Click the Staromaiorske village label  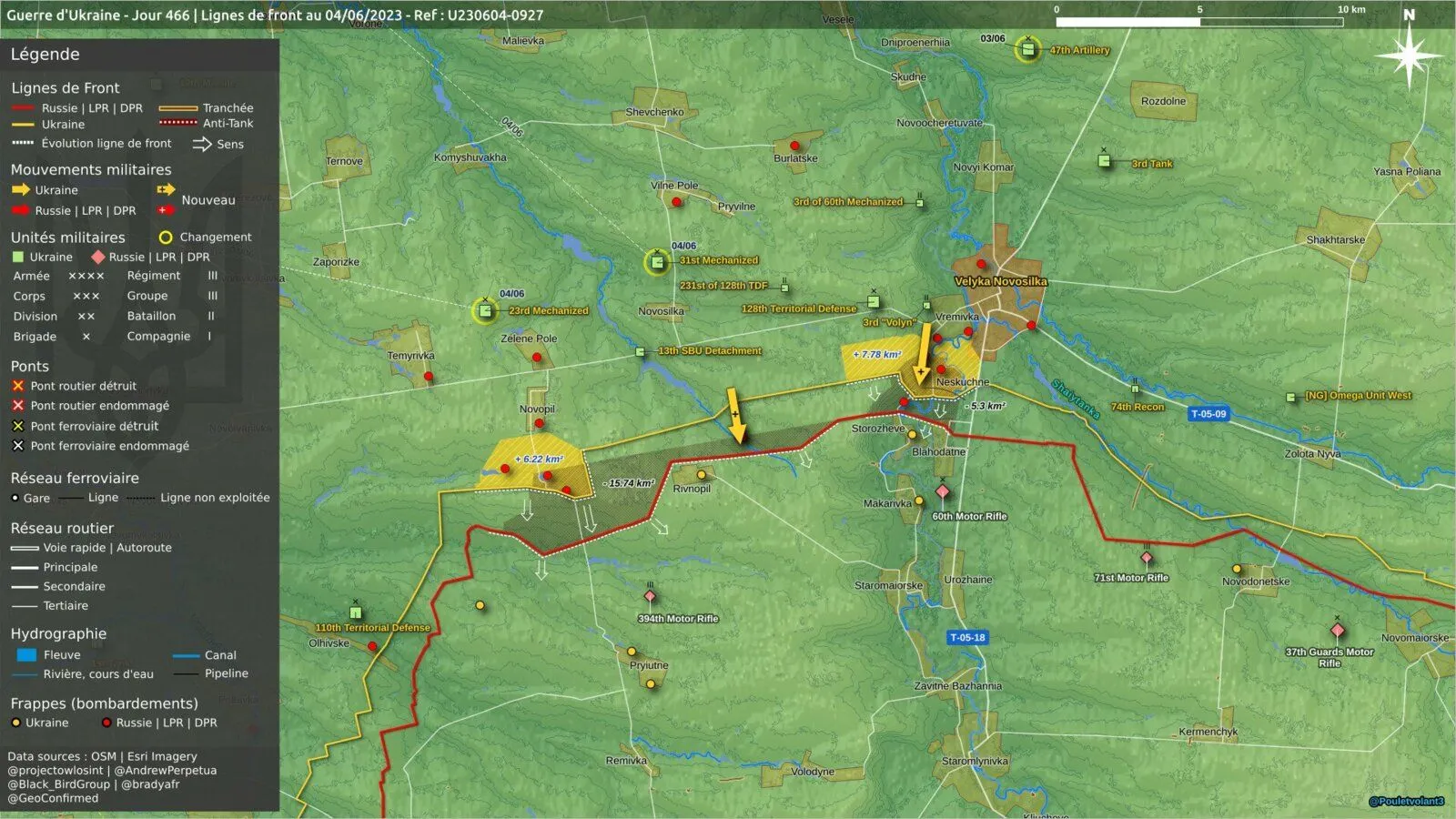[888, 586]
